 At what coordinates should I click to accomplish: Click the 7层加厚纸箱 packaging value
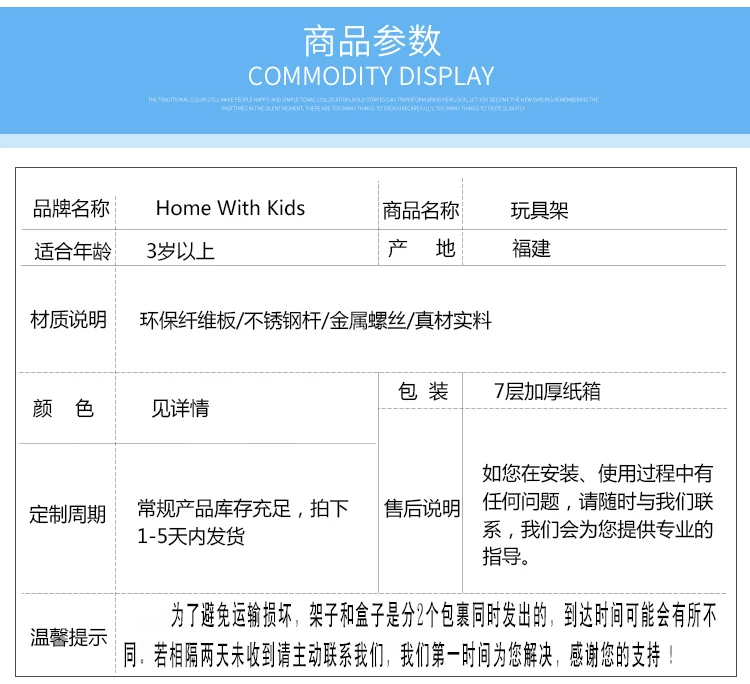point(547,391)
